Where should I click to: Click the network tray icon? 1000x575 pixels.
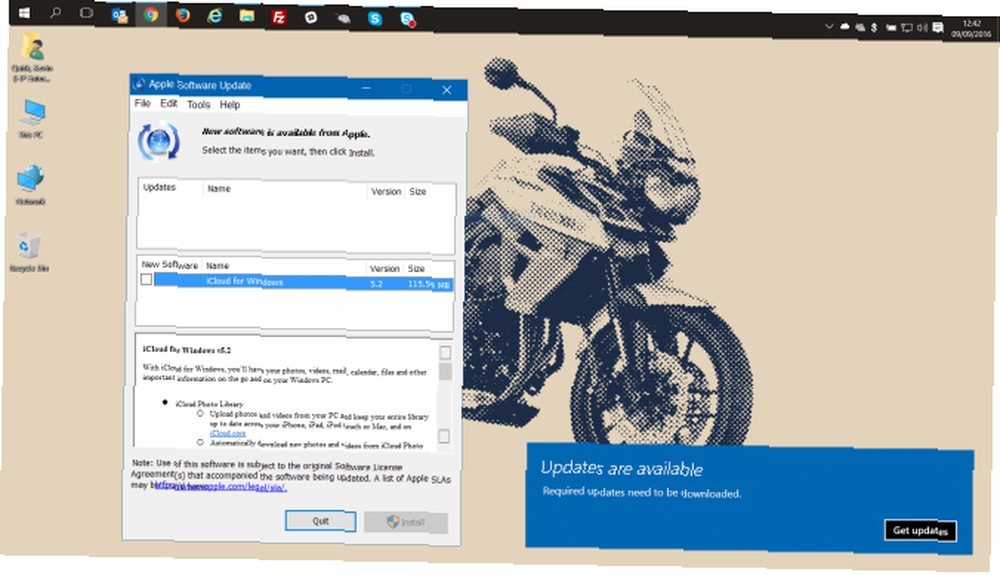(x=906, y=28)
